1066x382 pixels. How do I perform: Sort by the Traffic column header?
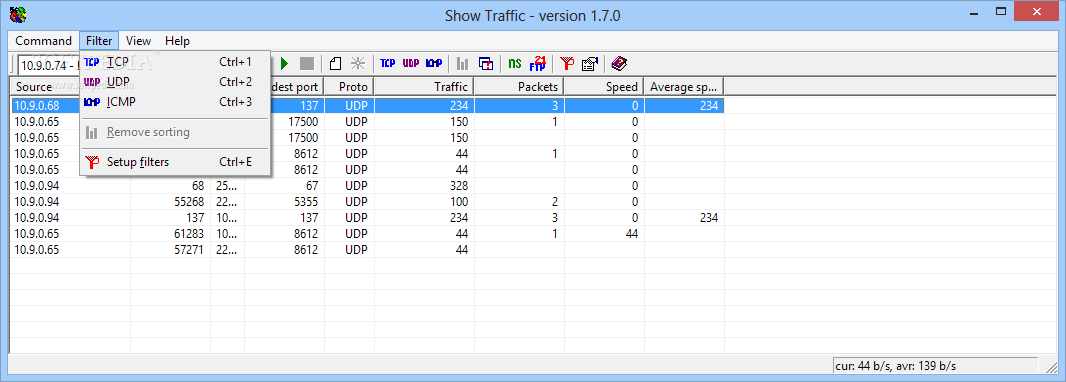(x=424, y=86)
